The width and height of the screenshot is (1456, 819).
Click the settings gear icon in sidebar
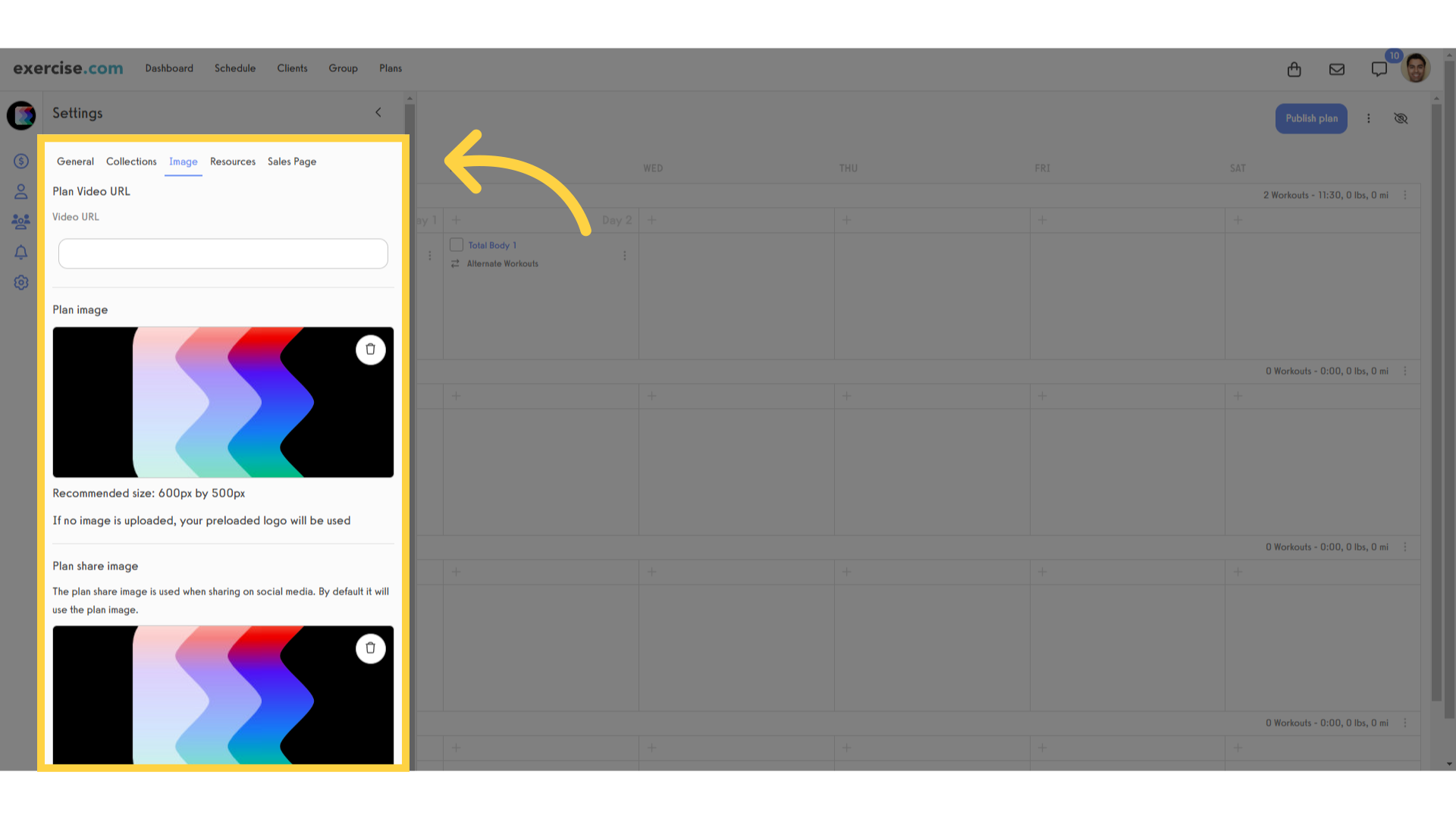[x=21, y=282]
